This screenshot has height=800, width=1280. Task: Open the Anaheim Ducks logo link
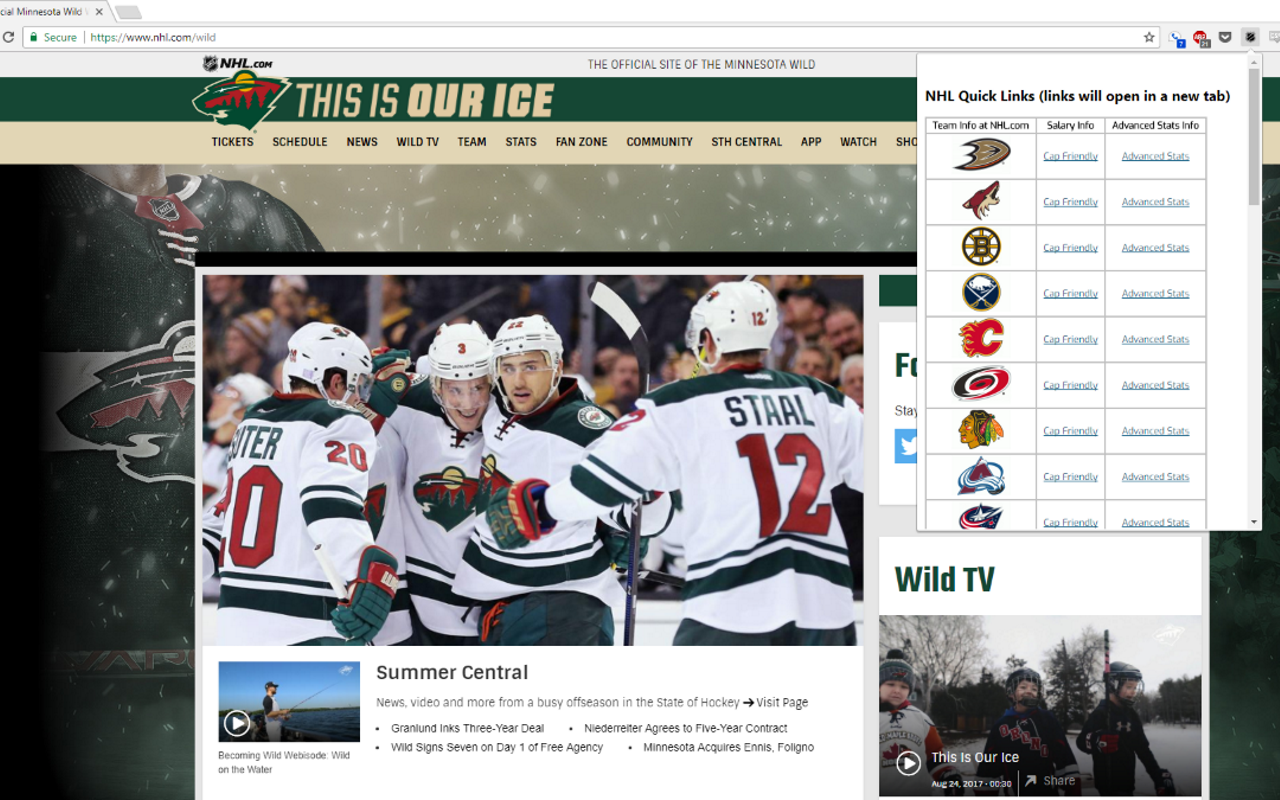(981, 155)
